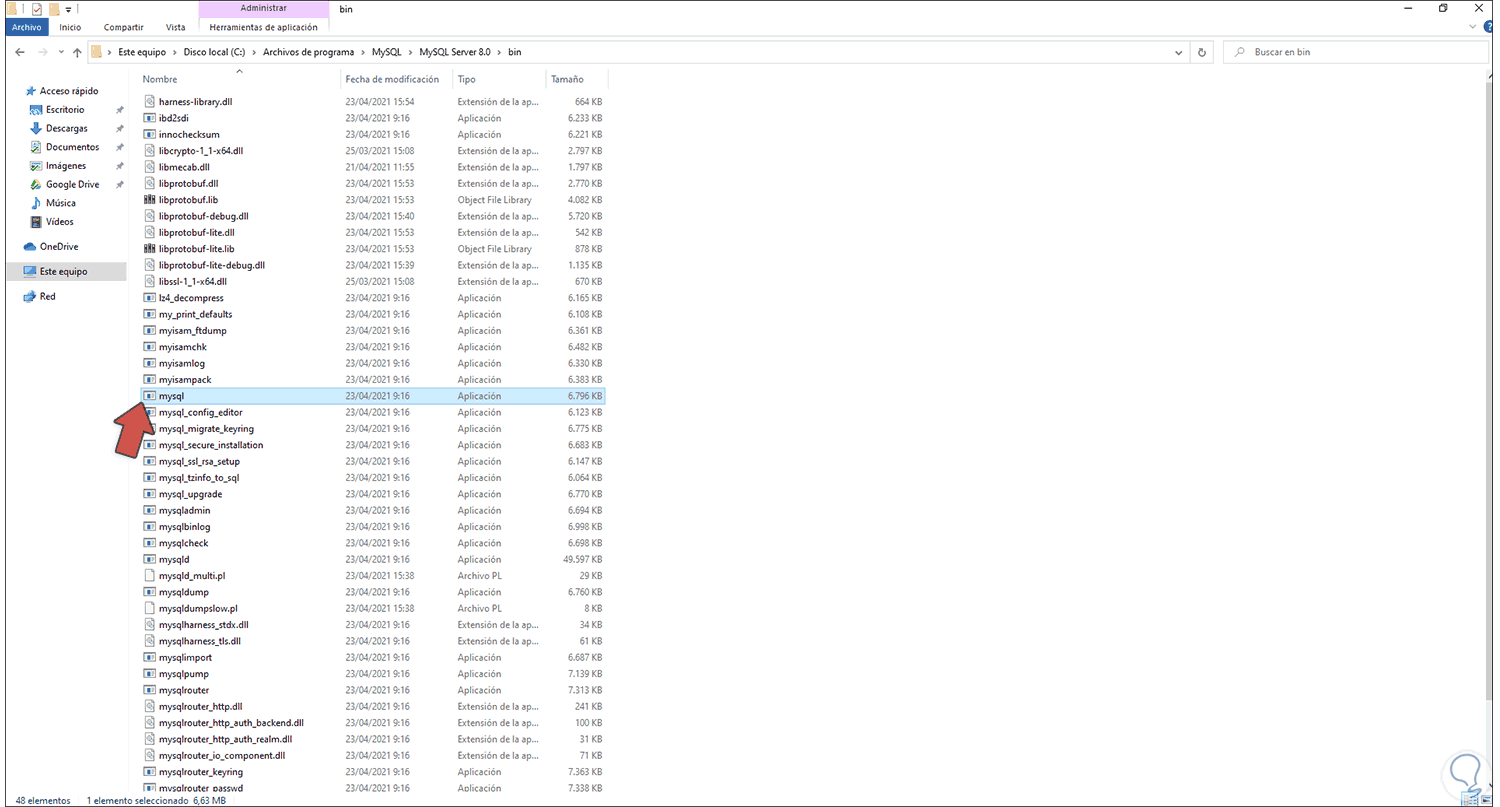Image resolution: width=1500 pixels, height=807 pixels.
Task: Open the Herramientas de aplicación tab
Action: [264, 27]
